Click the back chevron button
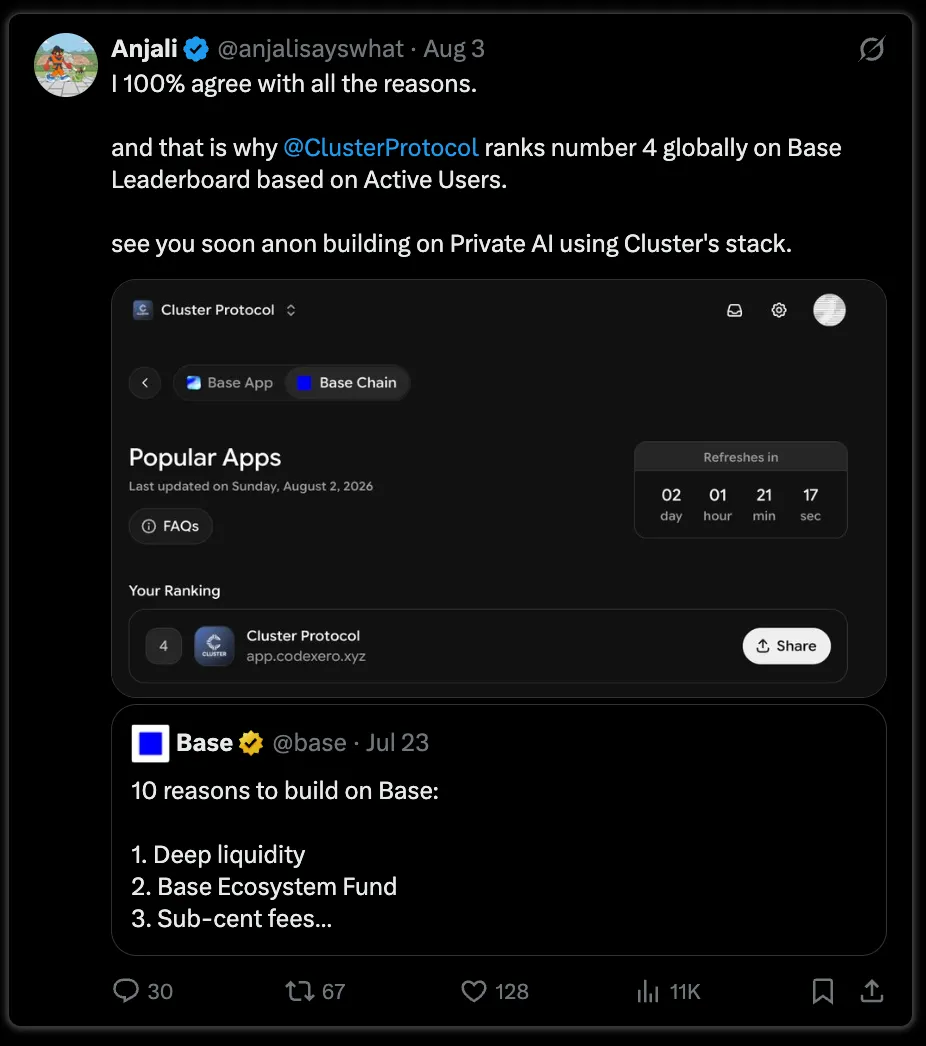Viewport: 926px width, 1046px height. [x=145, y=383]
